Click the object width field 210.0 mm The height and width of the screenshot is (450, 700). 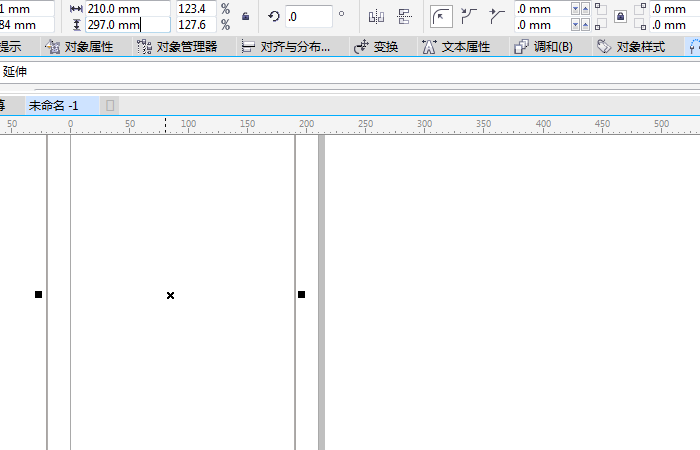(128, 8)
